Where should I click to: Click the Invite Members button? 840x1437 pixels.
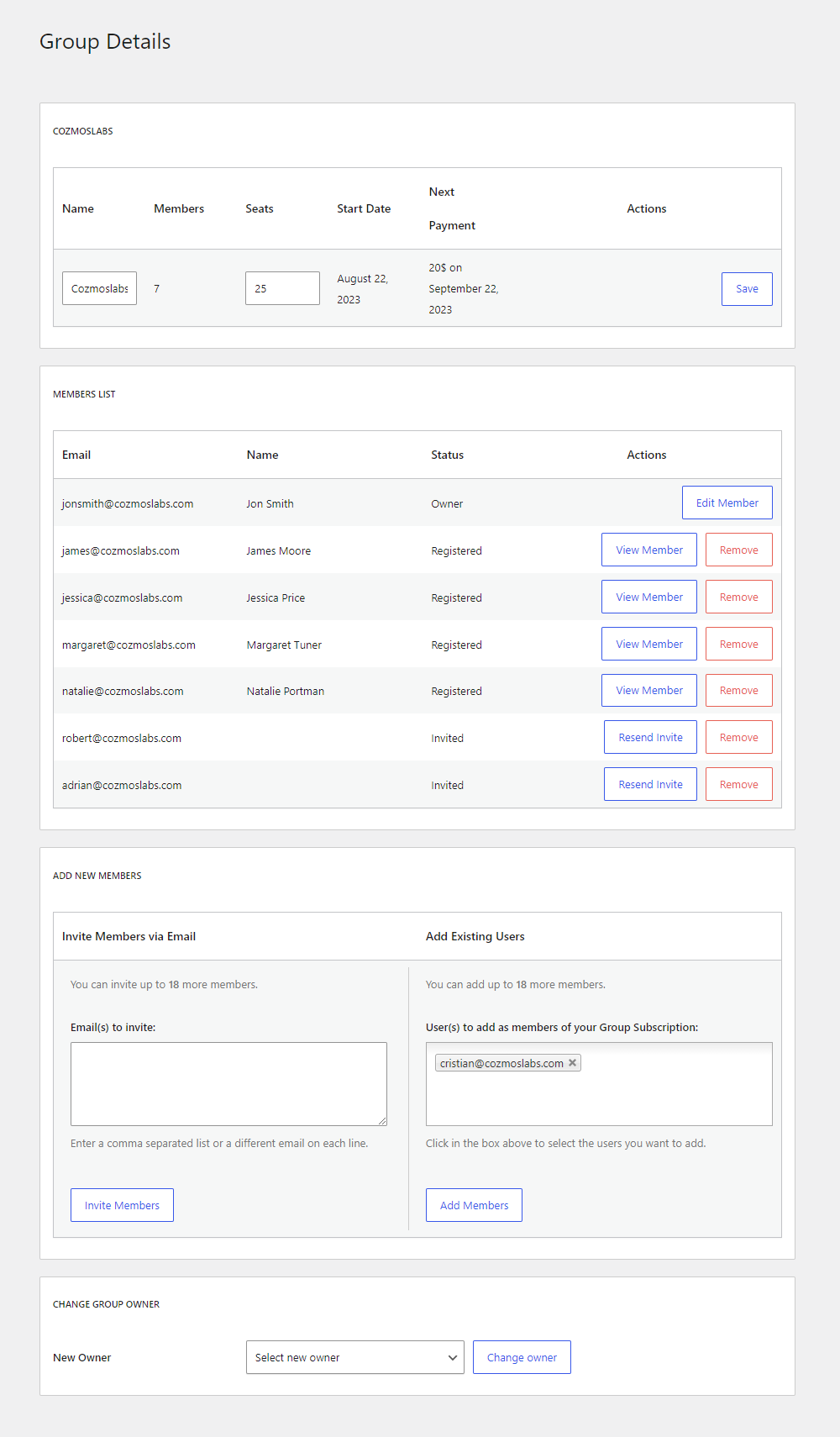(122, 1205)
